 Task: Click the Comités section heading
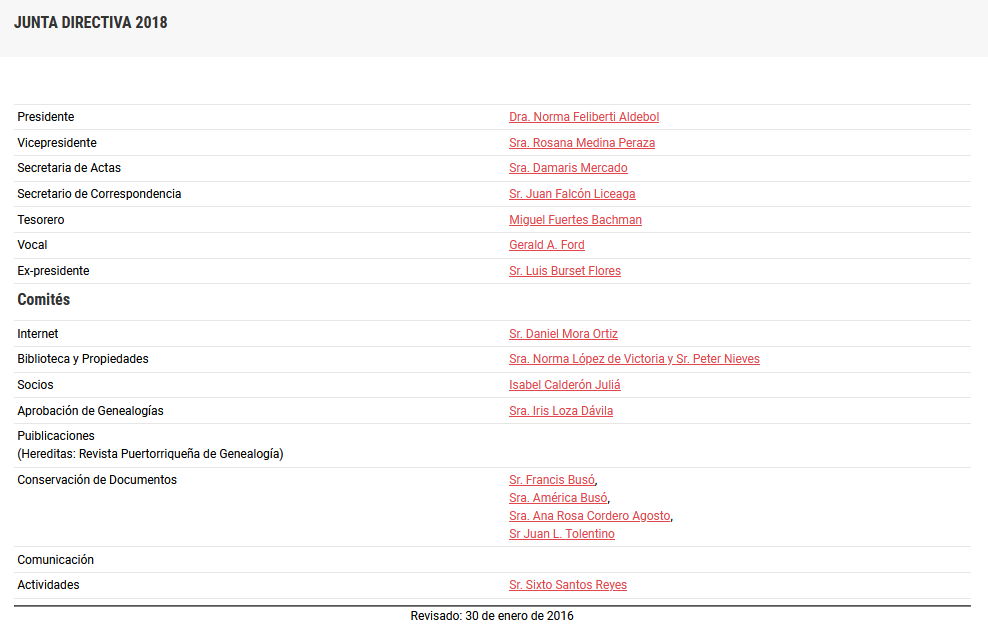(44, 300)
